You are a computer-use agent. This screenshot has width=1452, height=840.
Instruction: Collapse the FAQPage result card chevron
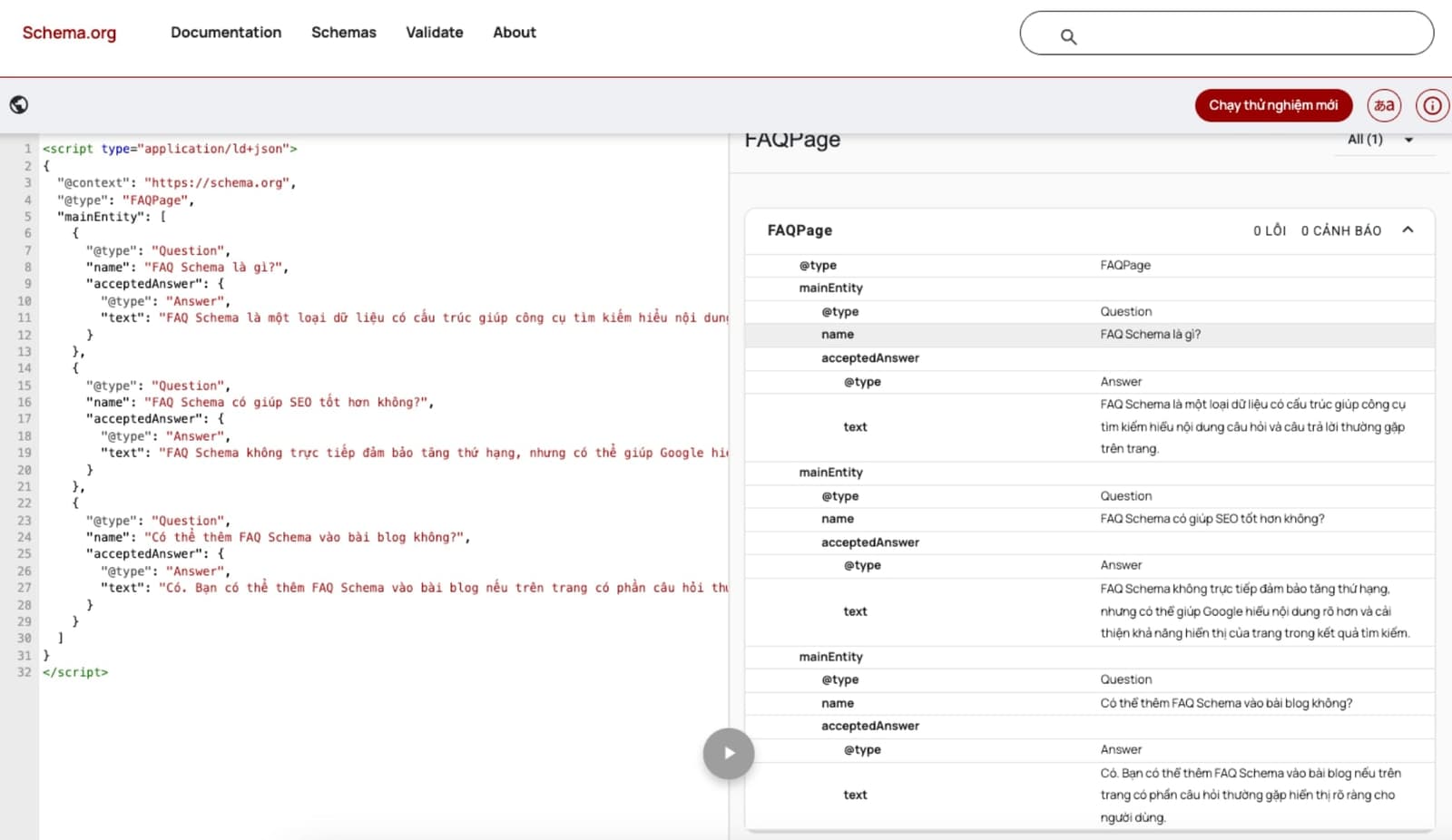click(x=1408, y=230)
